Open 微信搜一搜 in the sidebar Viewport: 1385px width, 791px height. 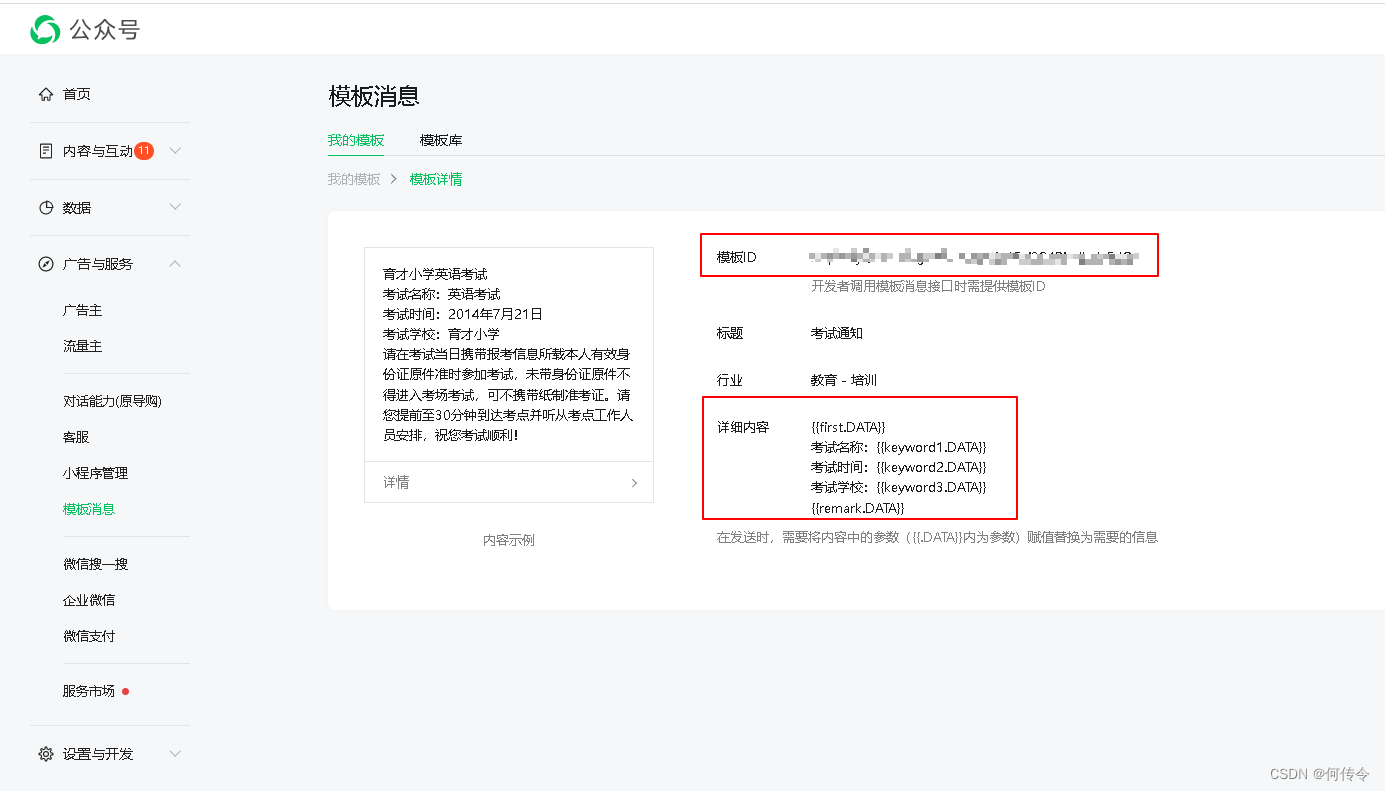[96, 564]
